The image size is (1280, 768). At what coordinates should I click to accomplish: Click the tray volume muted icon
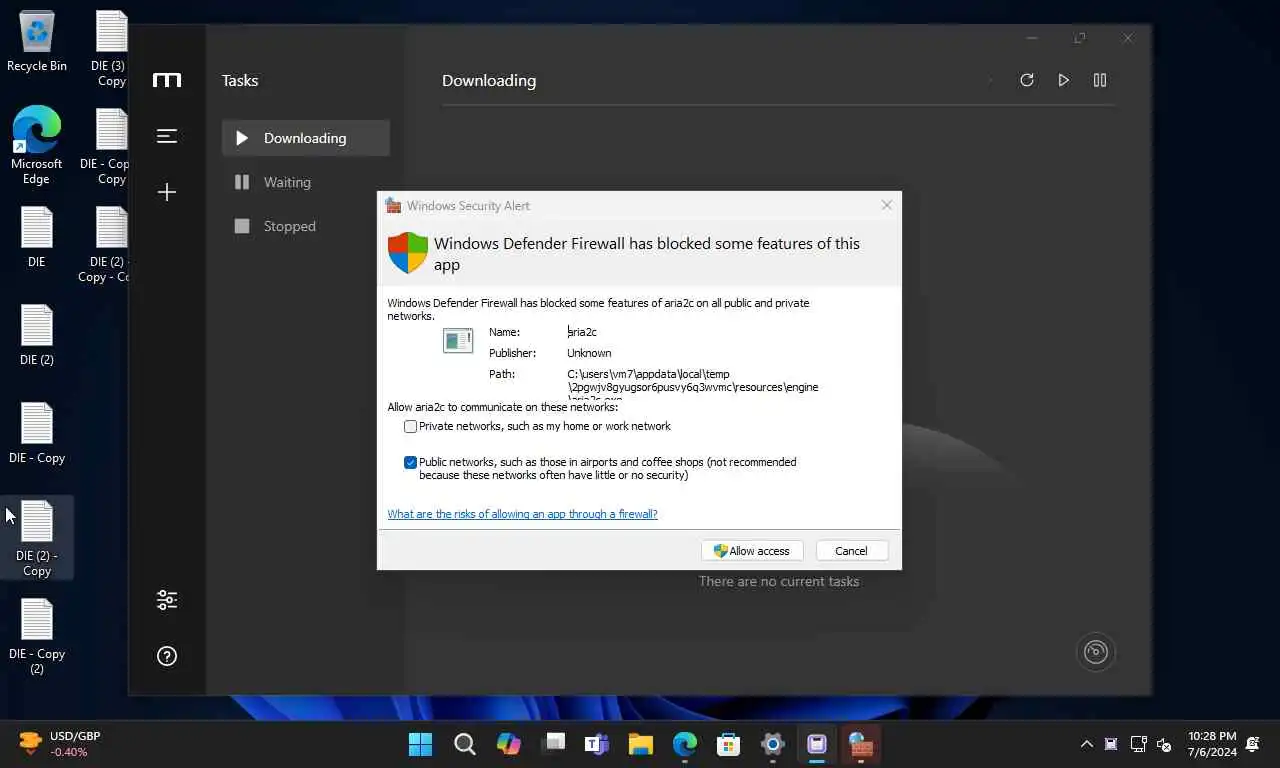pos(1164,744)
